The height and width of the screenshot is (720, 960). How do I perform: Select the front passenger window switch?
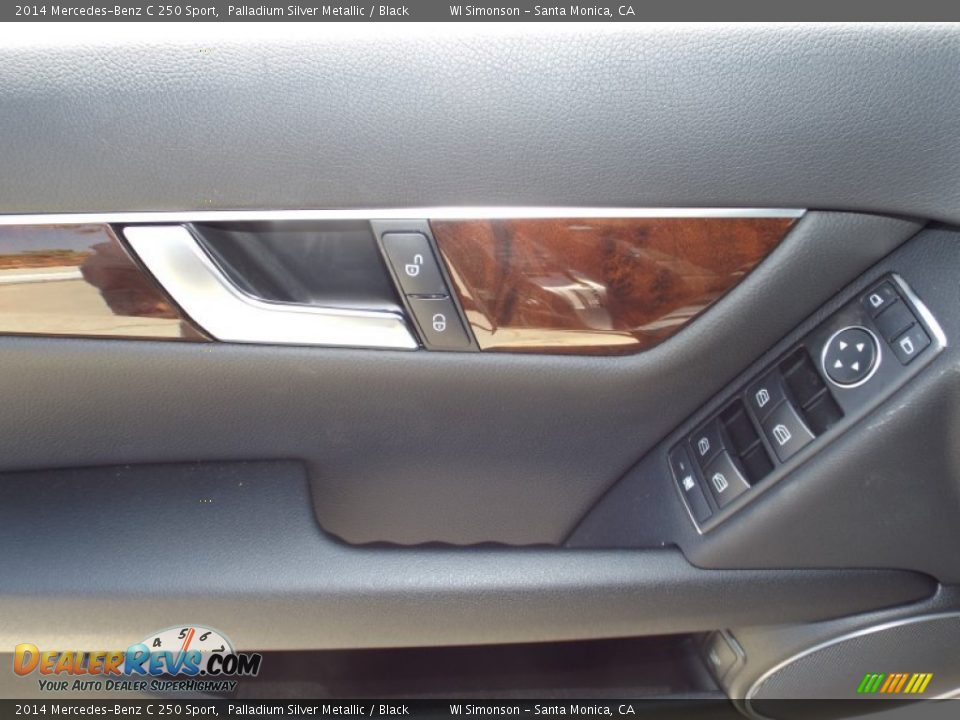[x=782, y=432]
